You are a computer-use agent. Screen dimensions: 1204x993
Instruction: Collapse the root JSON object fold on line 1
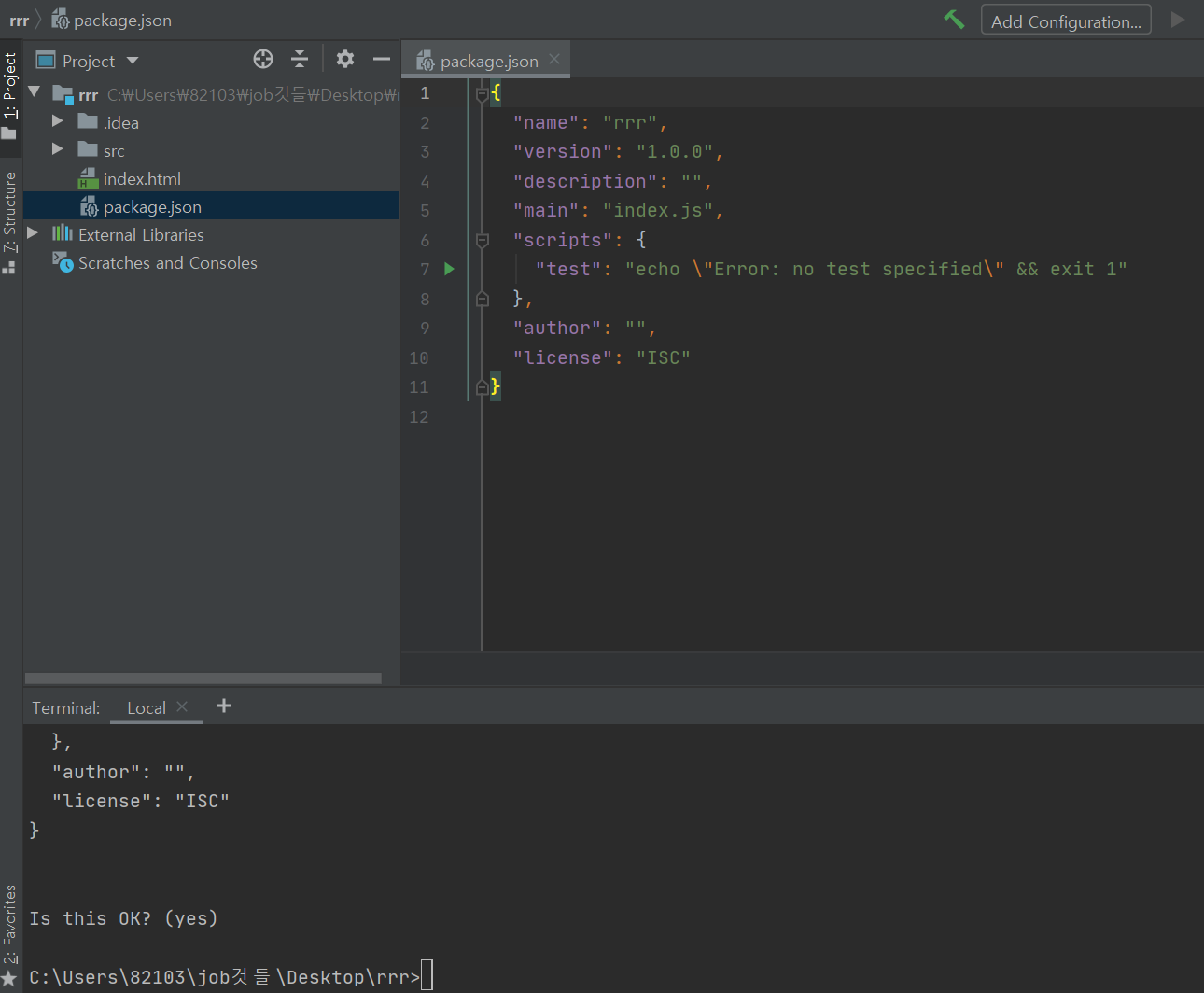click(x=482, y=93)
